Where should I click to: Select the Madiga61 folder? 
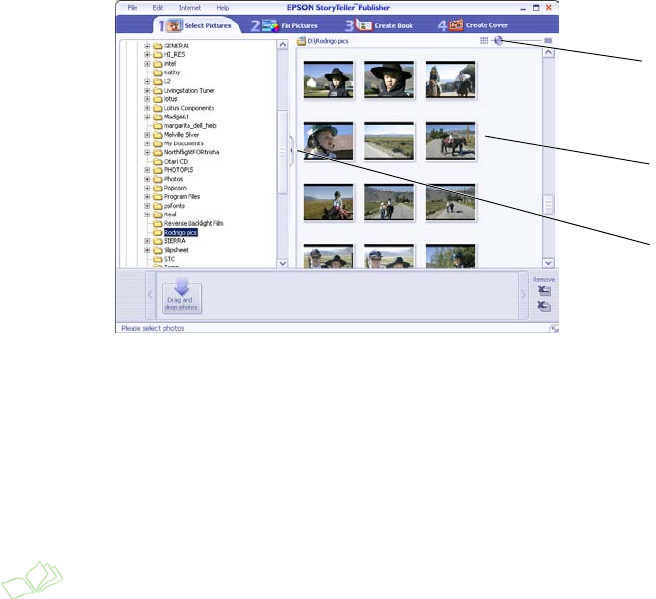click(x=176, y=117)
